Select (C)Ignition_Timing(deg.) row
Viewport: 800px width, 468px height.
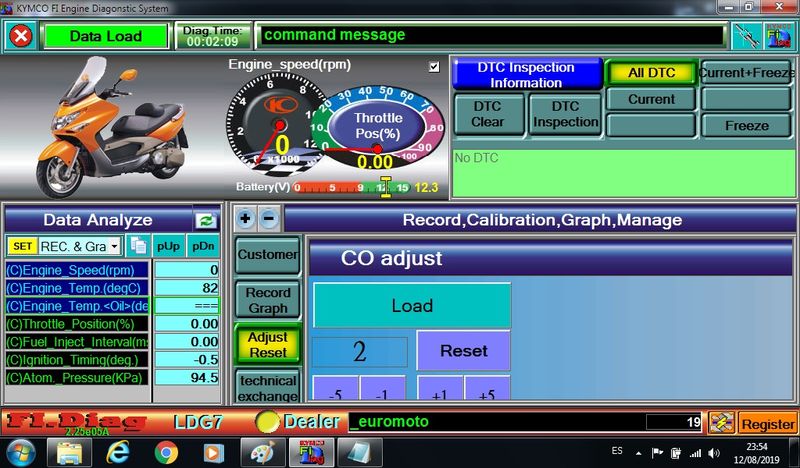pos(77,359)
